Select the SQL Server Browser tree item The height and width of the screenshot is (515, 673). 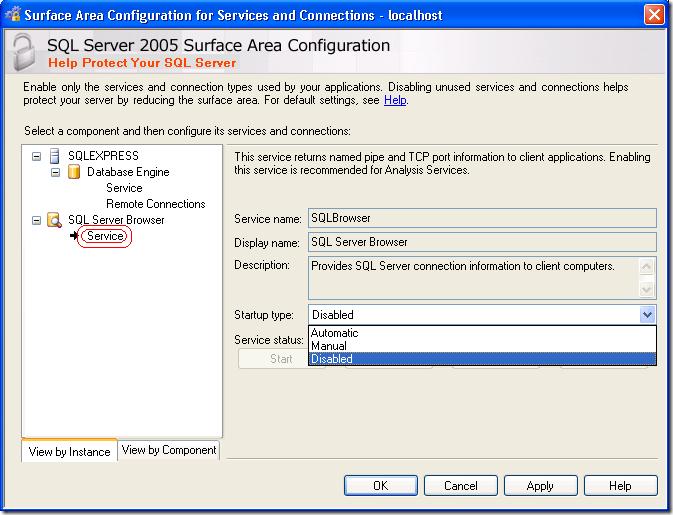[x=116, y=220]
